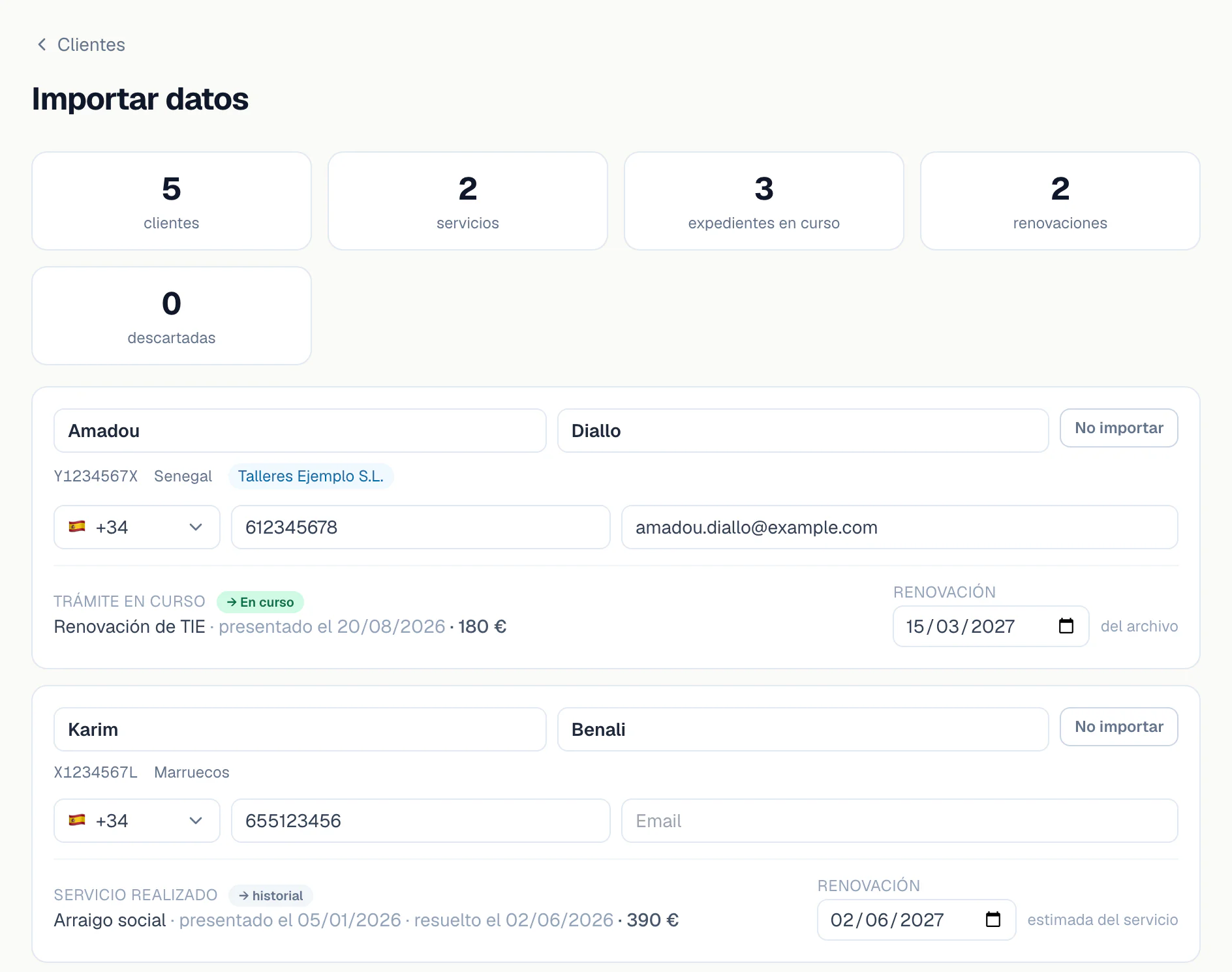Viewport: 1232px width, 972px height.
Task: Click the 'del archivo' label
Action: 1139,626
